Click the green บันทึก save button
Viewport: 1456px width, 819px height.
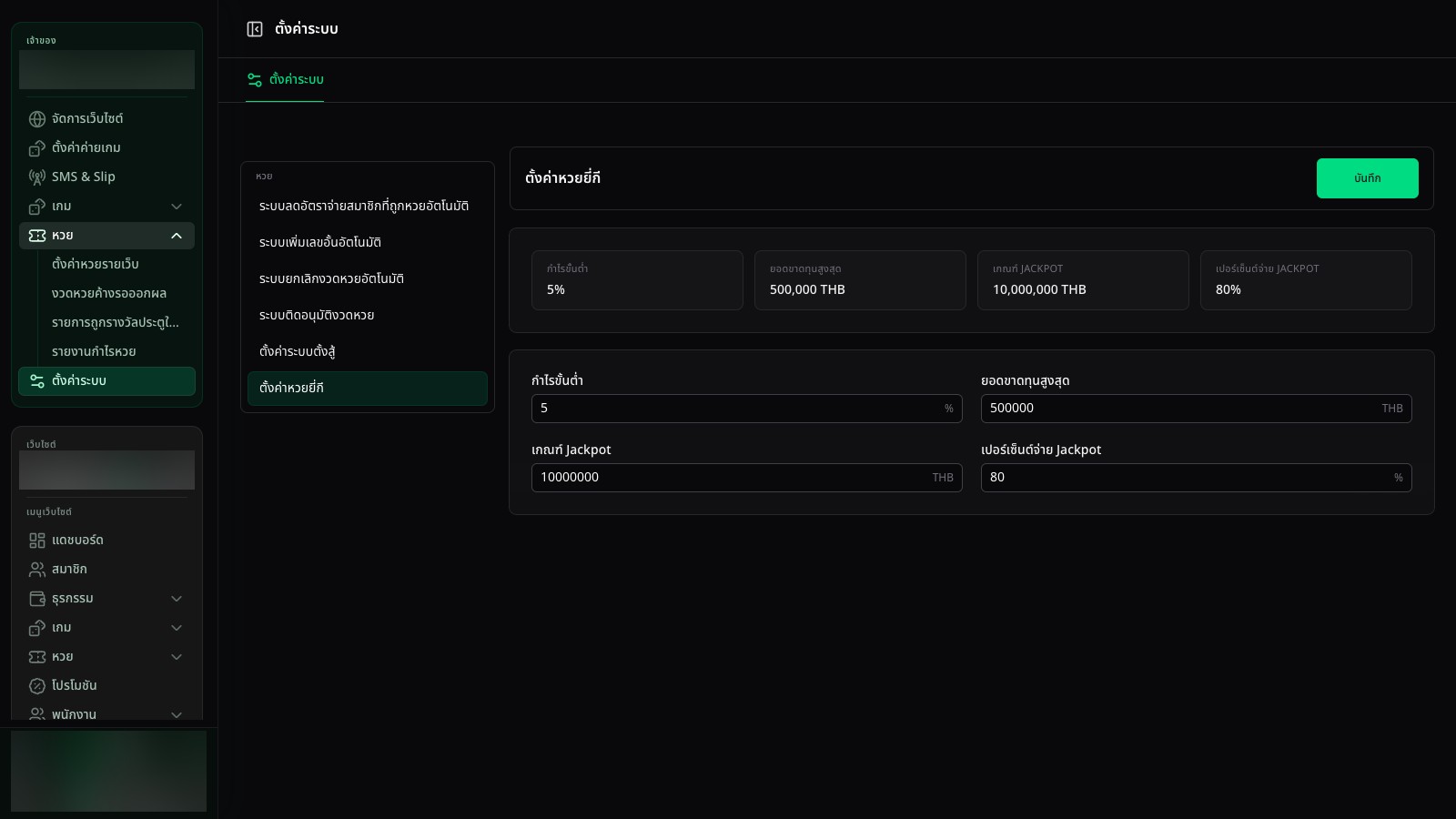click(x=1367, y=178)
